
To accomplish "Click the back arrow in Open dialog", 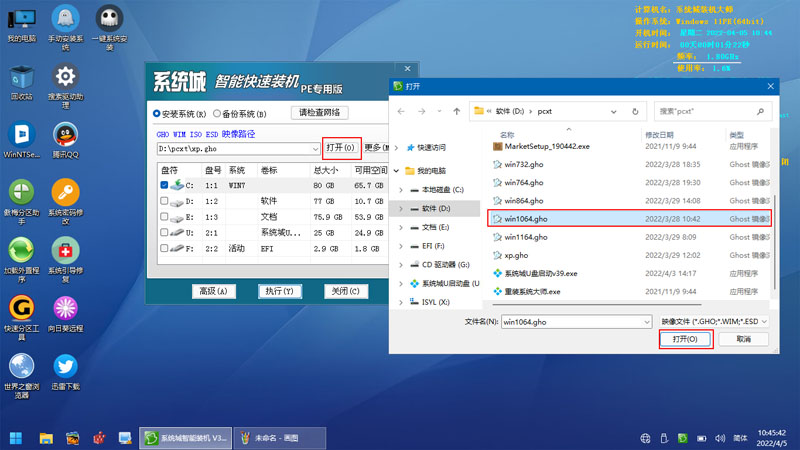I will point(401,111).
